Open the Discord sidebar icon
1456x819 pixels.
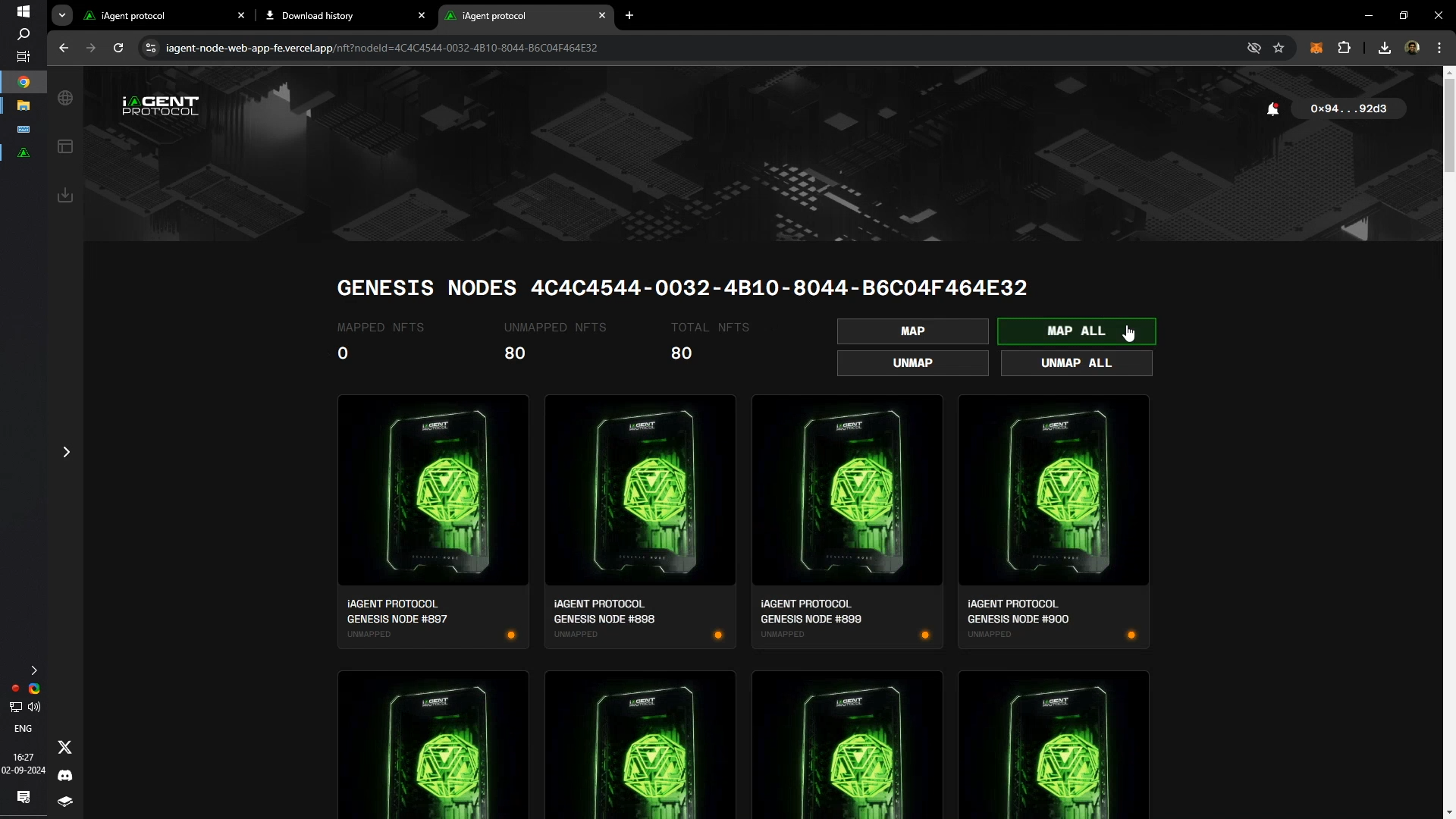click(x=65, y=775)
